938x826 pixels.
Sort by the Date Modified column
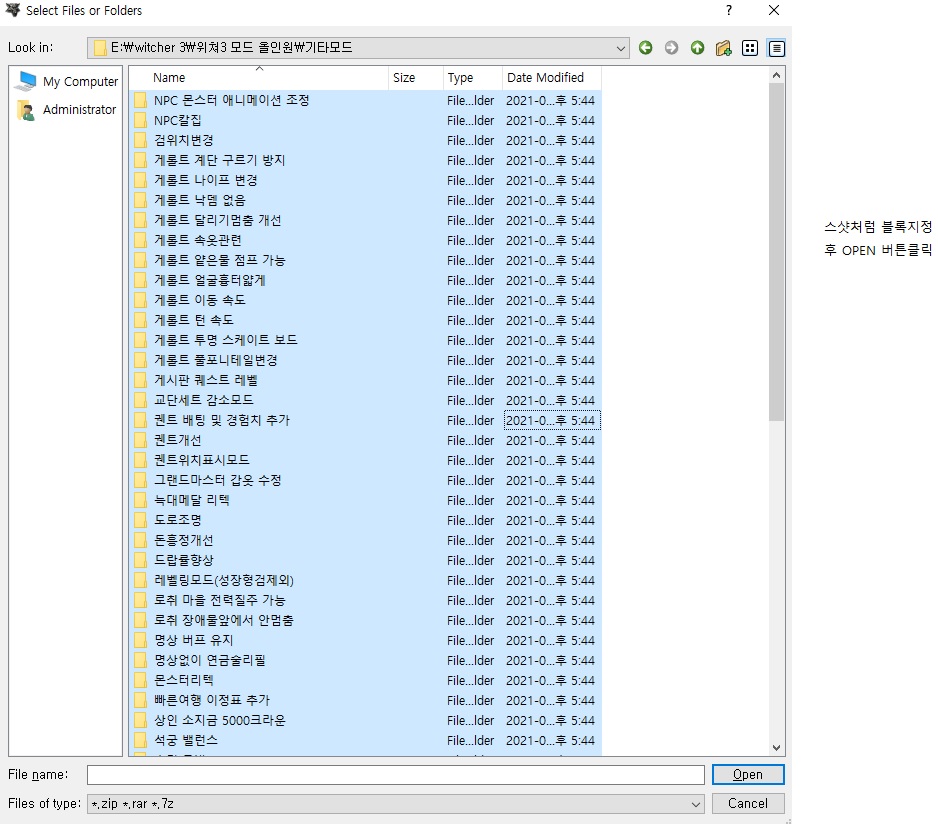click(552, 78)
